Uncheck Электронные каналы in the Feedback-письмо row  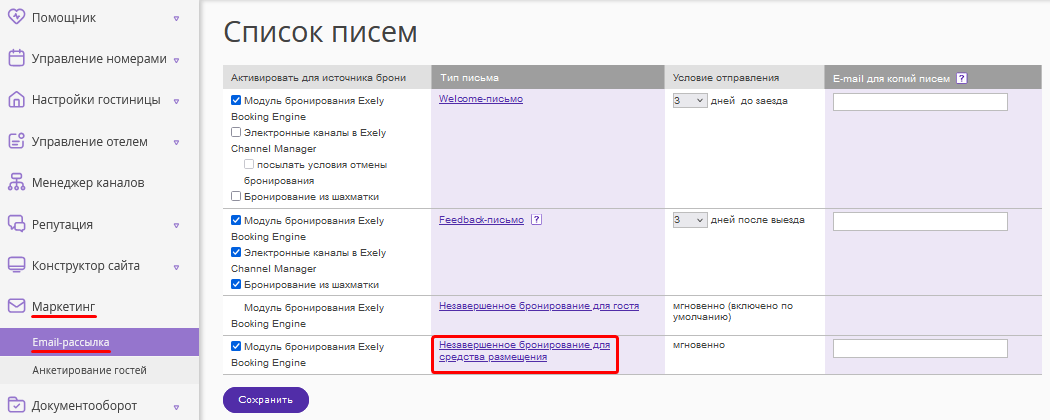[236, 253]
